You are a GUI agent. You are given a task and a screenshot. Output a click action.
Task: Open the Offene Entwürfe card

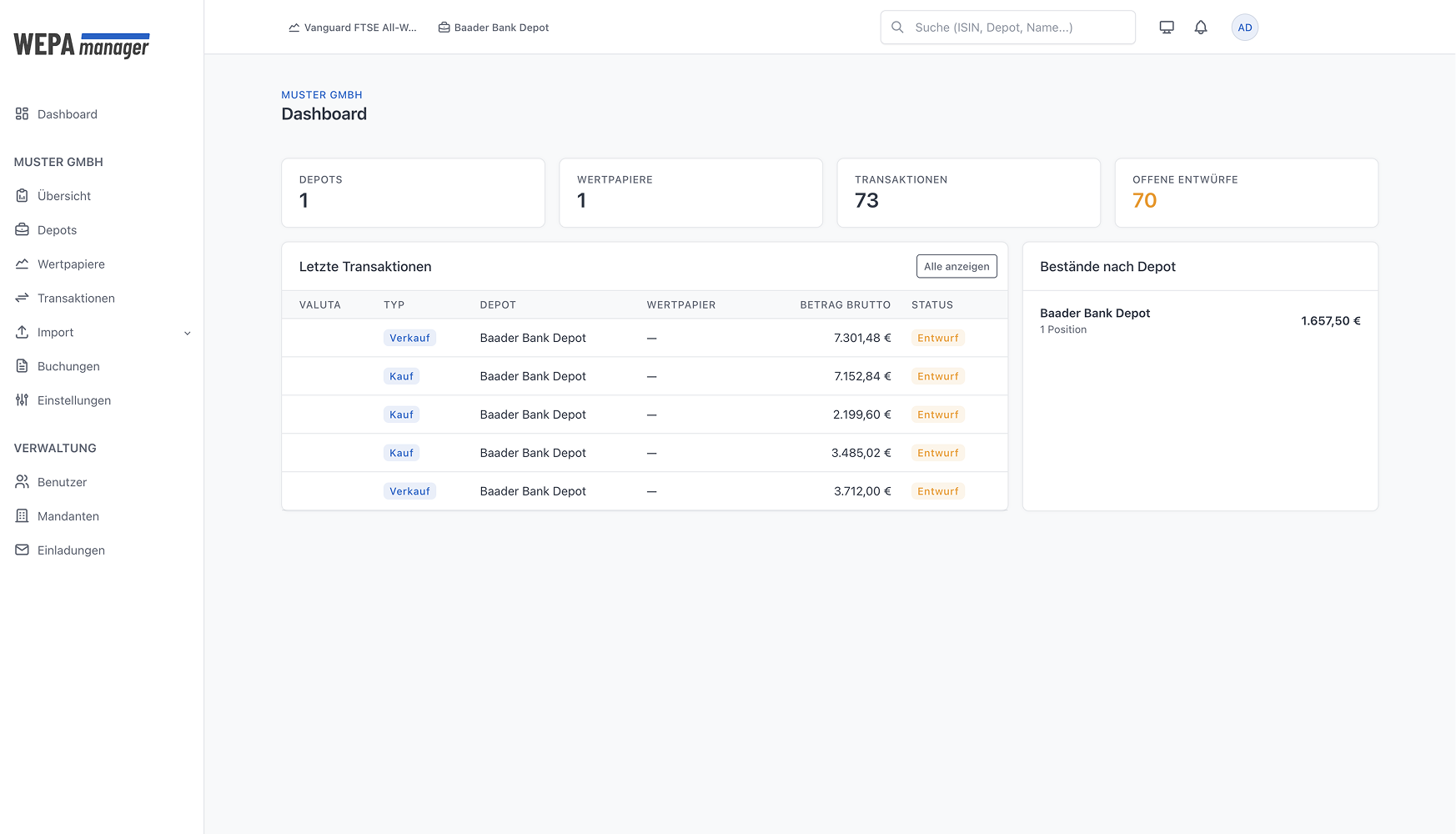click(x=1246, y=193)
